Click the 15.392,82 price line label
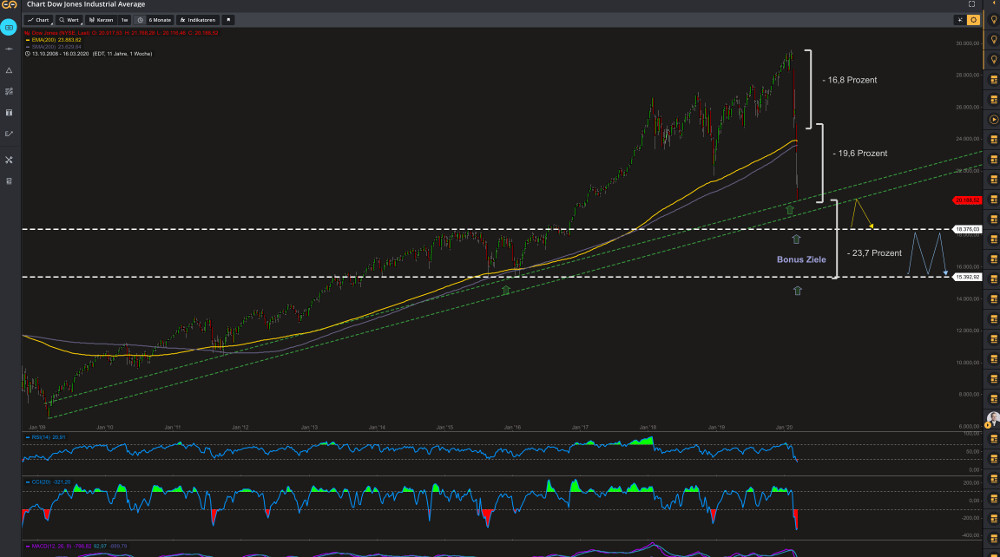This screenshot has width=1000, height=557. (967, 277)
